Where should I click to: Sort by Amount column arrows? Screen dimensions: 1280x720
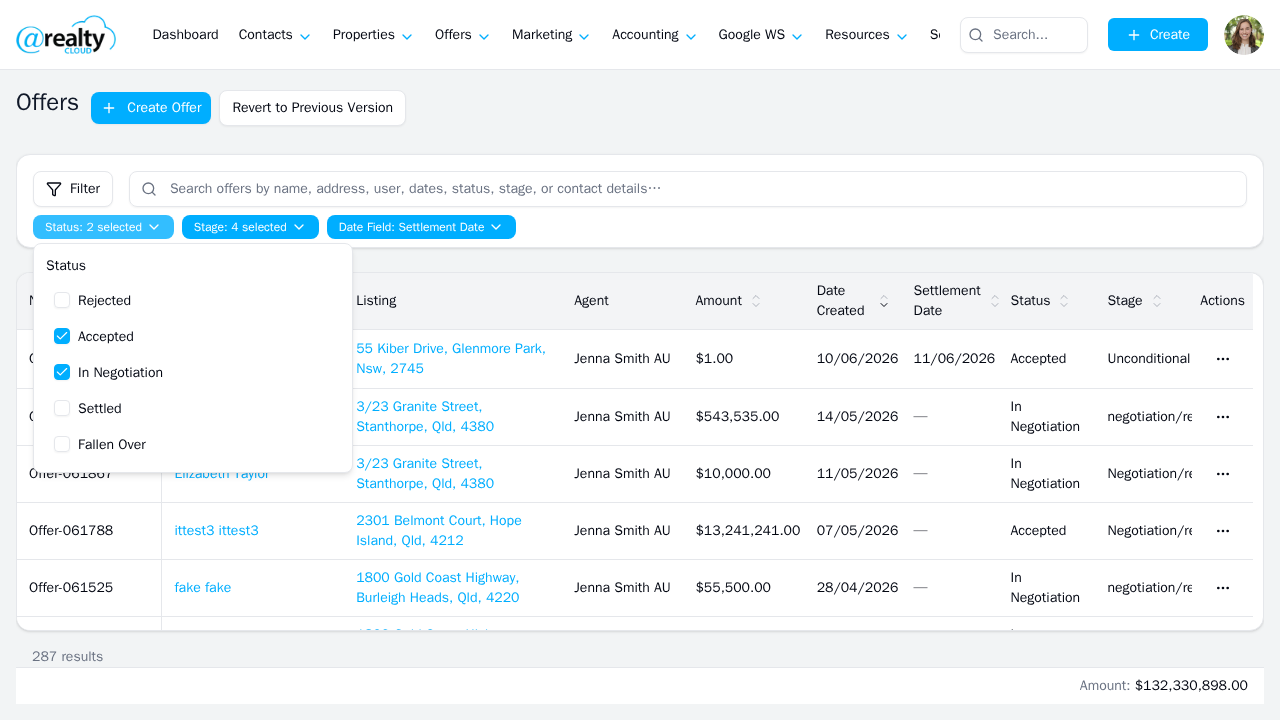[x=756, y=301]
